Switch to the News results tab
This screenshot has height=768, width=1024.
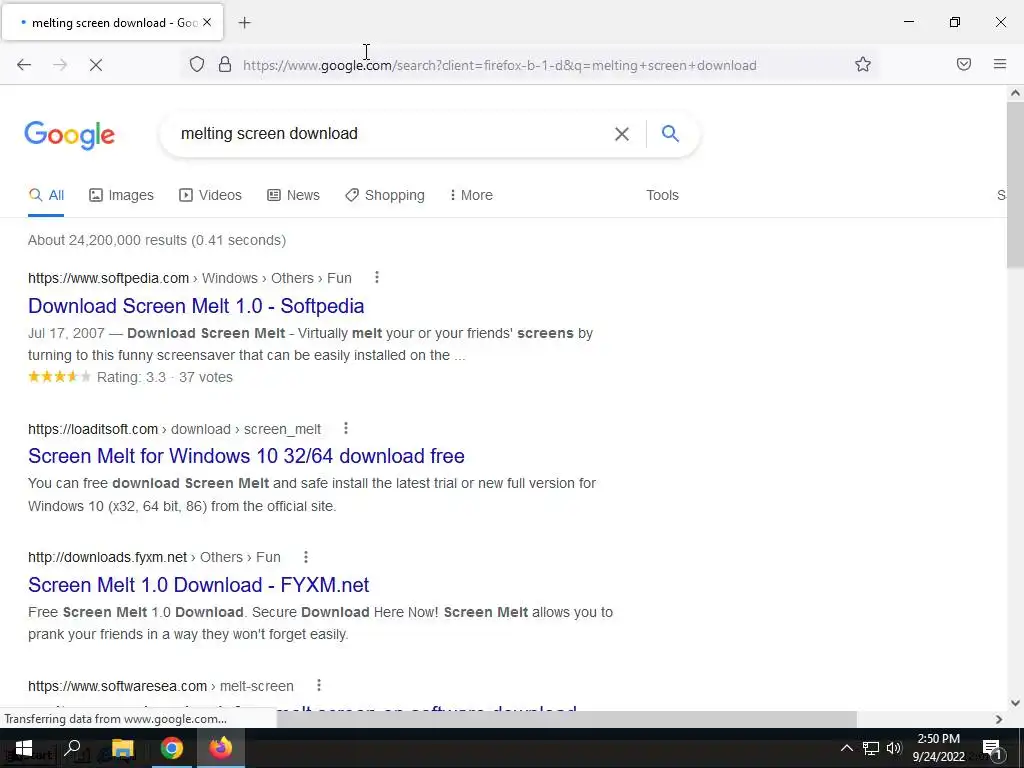293,195
